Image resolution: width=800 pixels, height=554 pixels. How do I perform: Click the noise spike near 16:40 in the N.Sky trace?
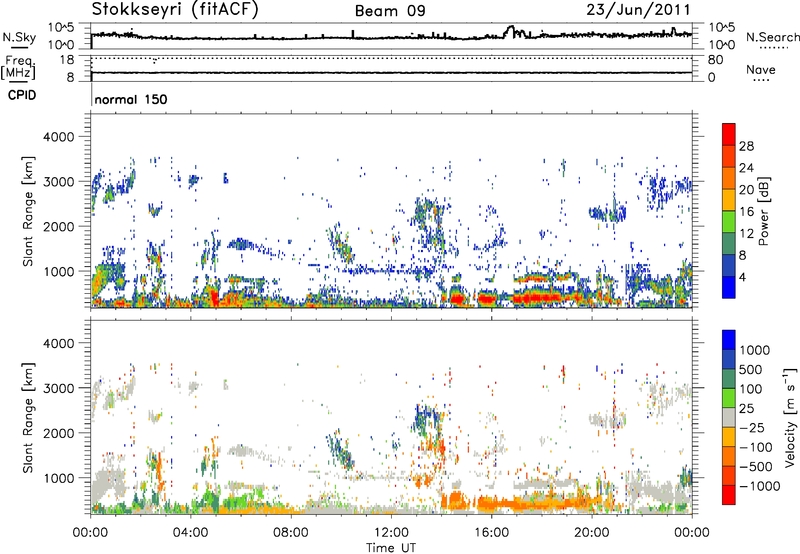[510, 30]
